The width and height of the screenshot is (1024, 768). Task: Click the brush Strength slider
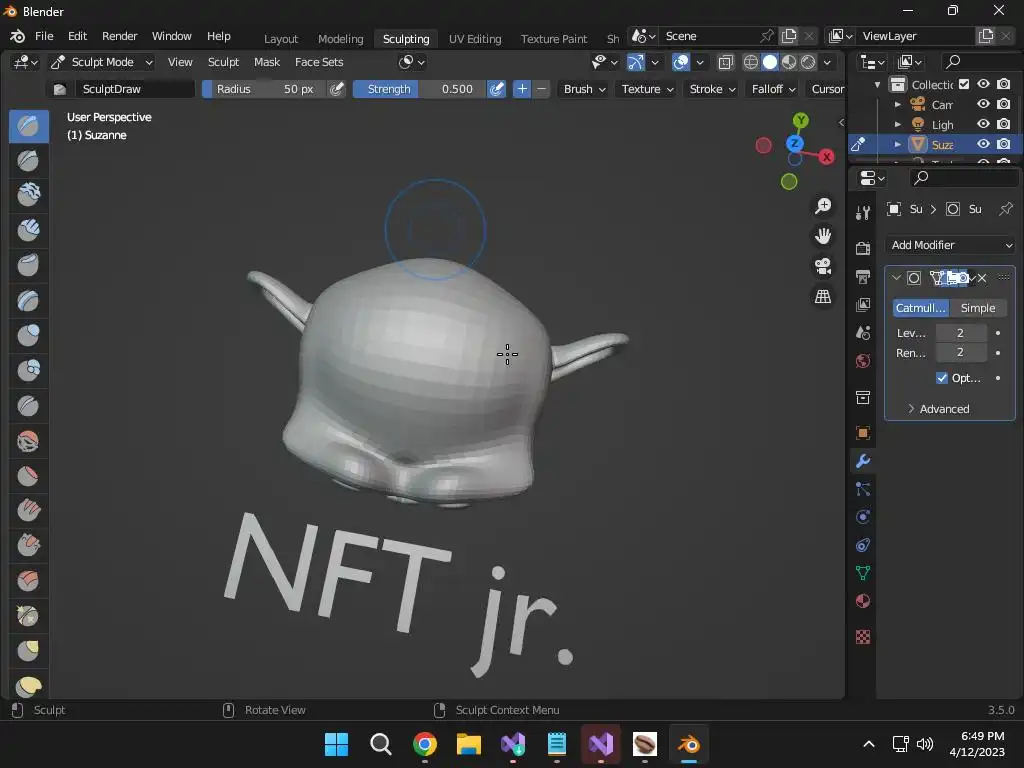418,89
